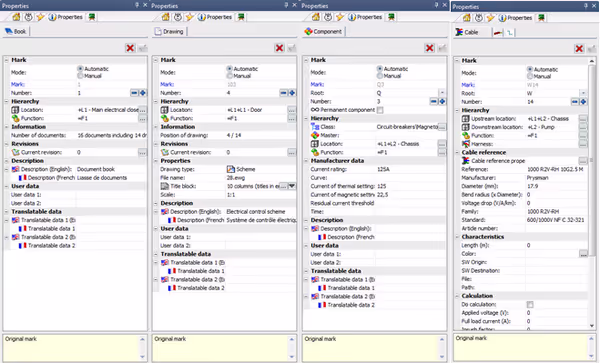Select Automatic mode in Drawing panel
Image resolution: width=600 pixels, height=363 pixels.
tap(229, 69)
